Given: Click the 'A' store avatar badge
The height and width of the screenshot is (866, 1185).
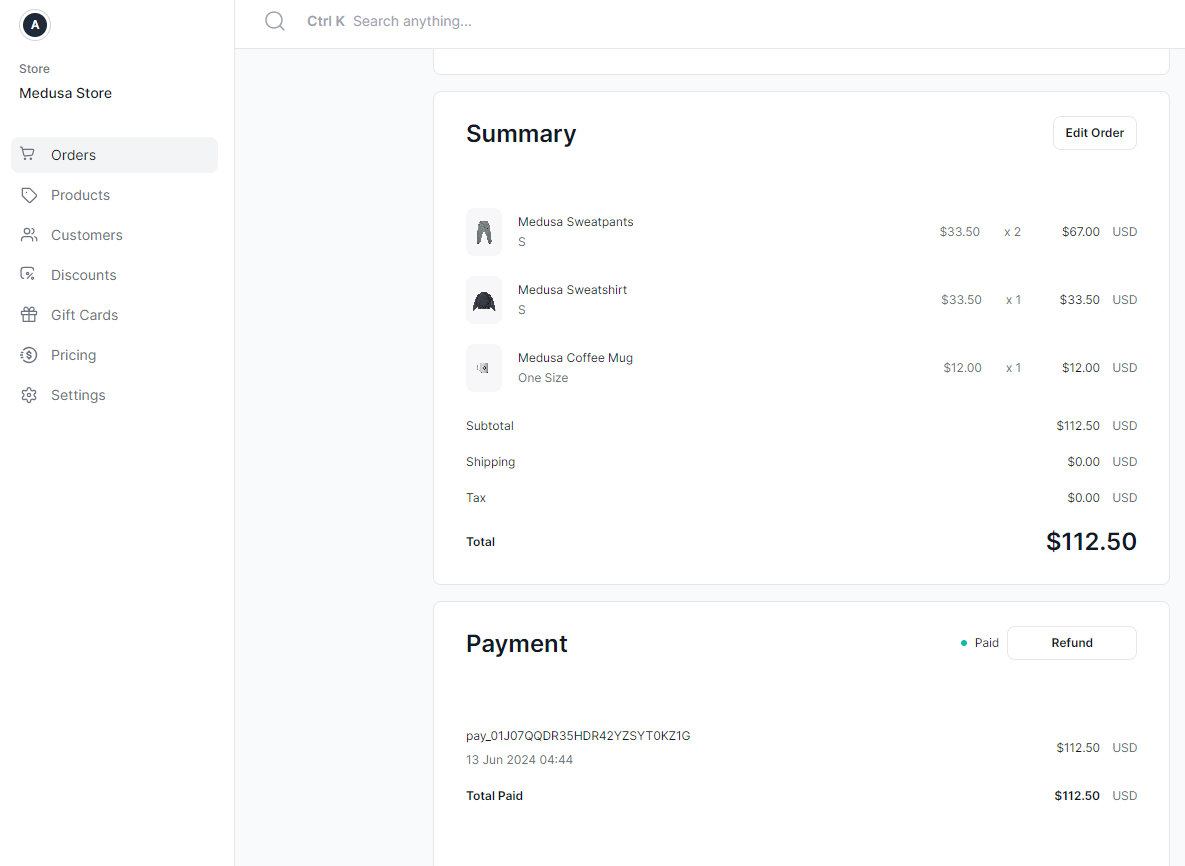Looking at the screenshot, I should pos(35,25).
